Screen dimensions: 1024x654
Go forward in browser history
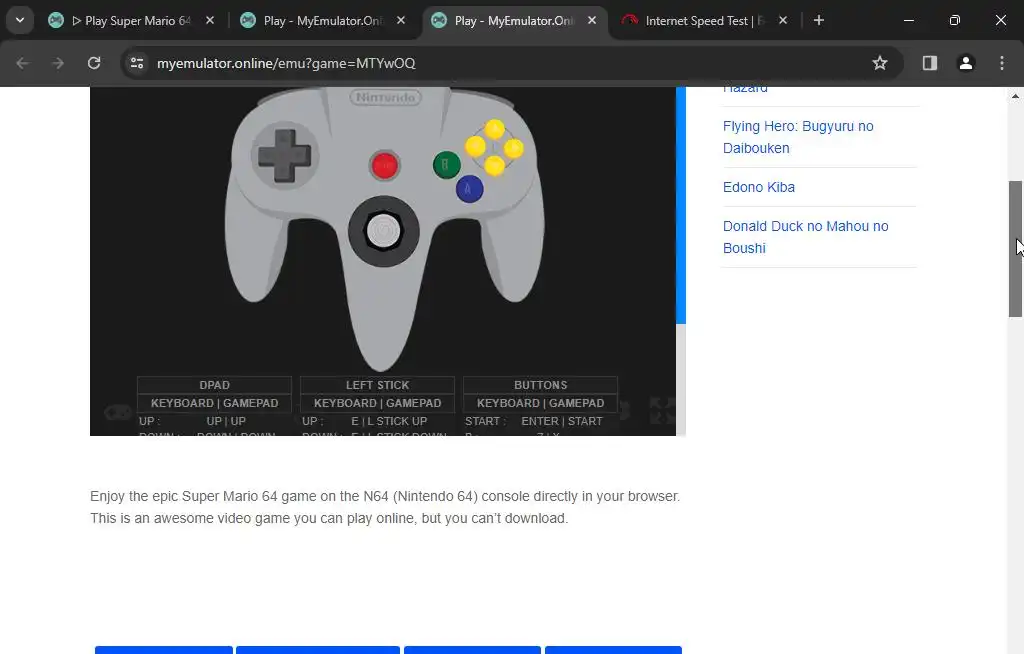tap(58, 63)
